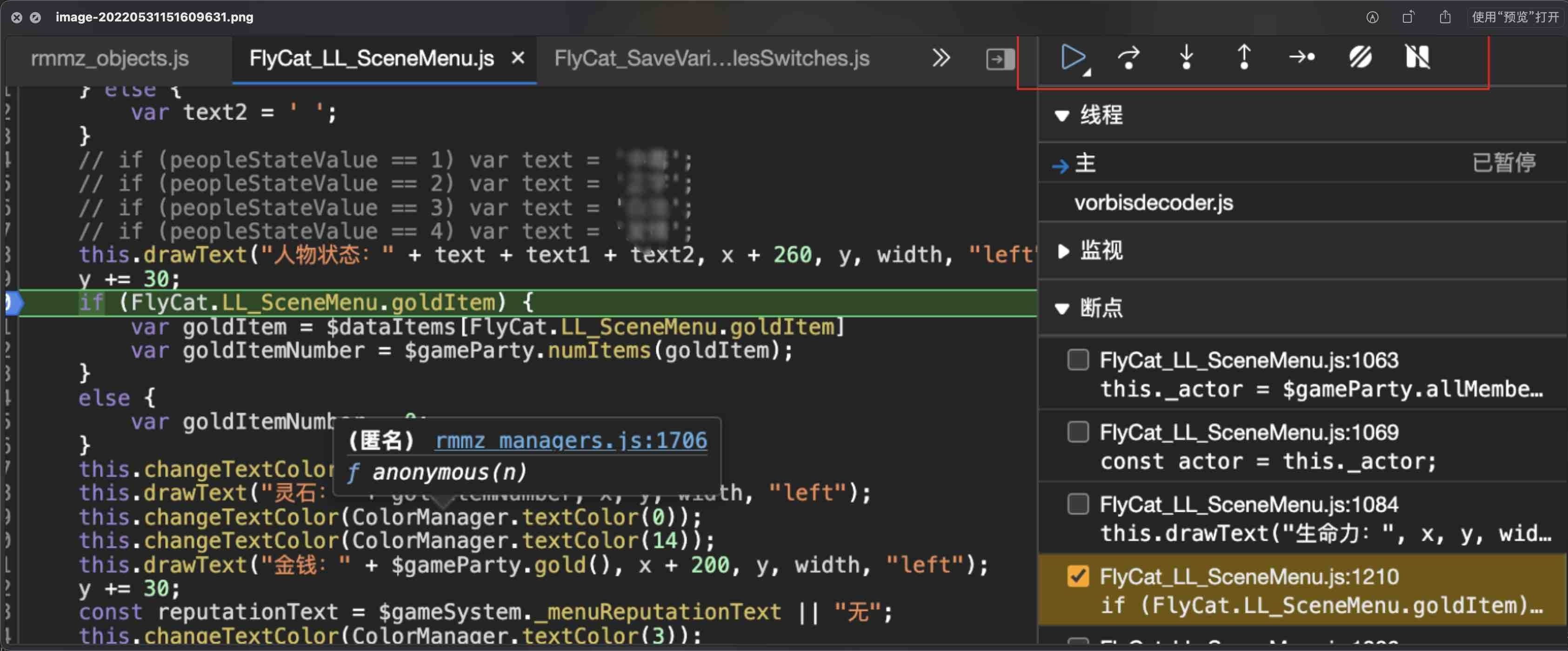Click the drawText("金钱: " code line
The image size is (1568, 651).
click(x=533, y=565)
